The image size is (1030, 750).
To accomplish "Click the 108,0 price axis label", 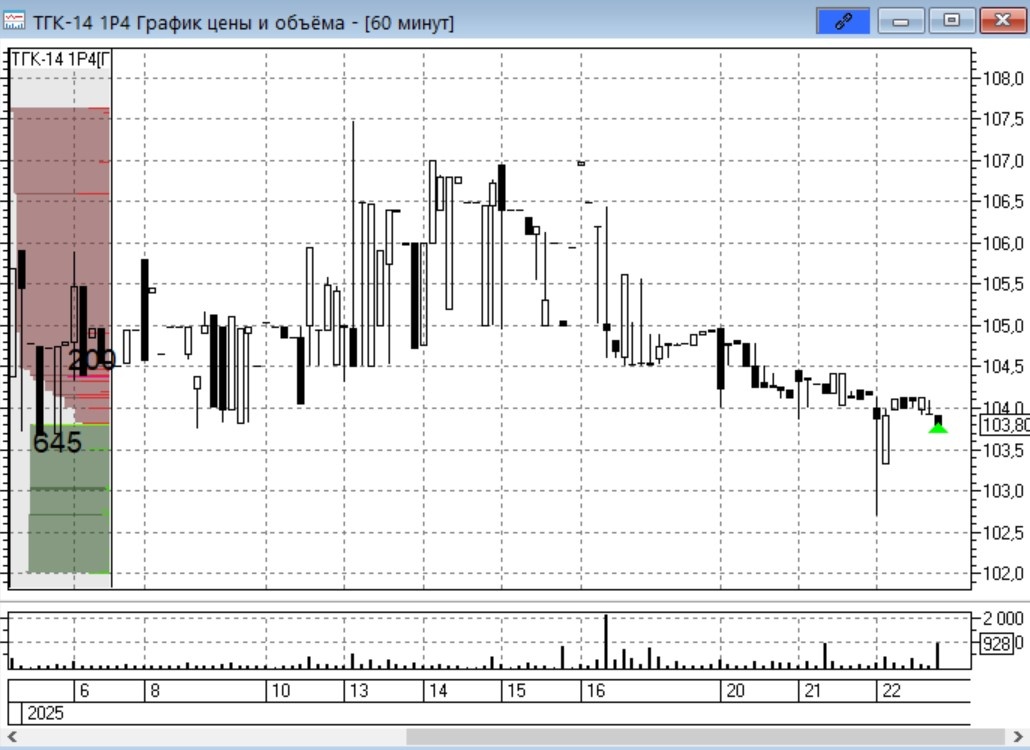I will pyautogui.click(x=1003, y=79).
